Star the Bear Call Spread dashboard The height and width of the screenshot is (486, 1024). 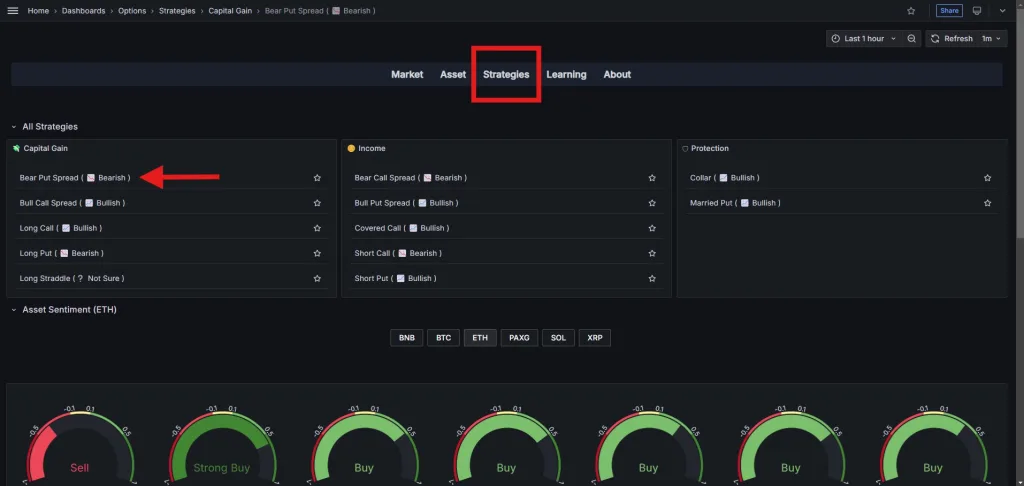click(x=652, y=178)
